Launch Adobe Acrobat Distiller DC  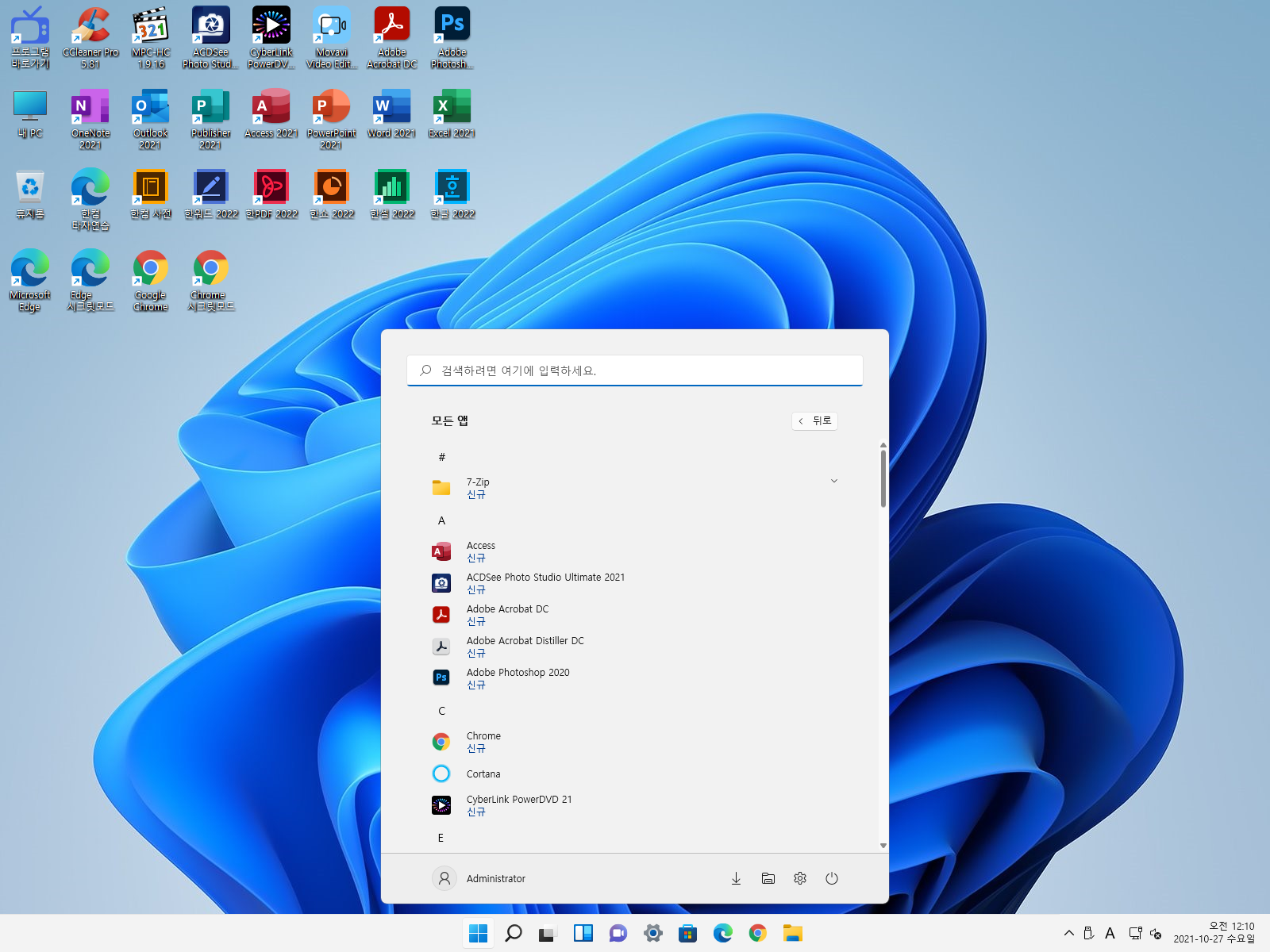[x=635, y=647]
